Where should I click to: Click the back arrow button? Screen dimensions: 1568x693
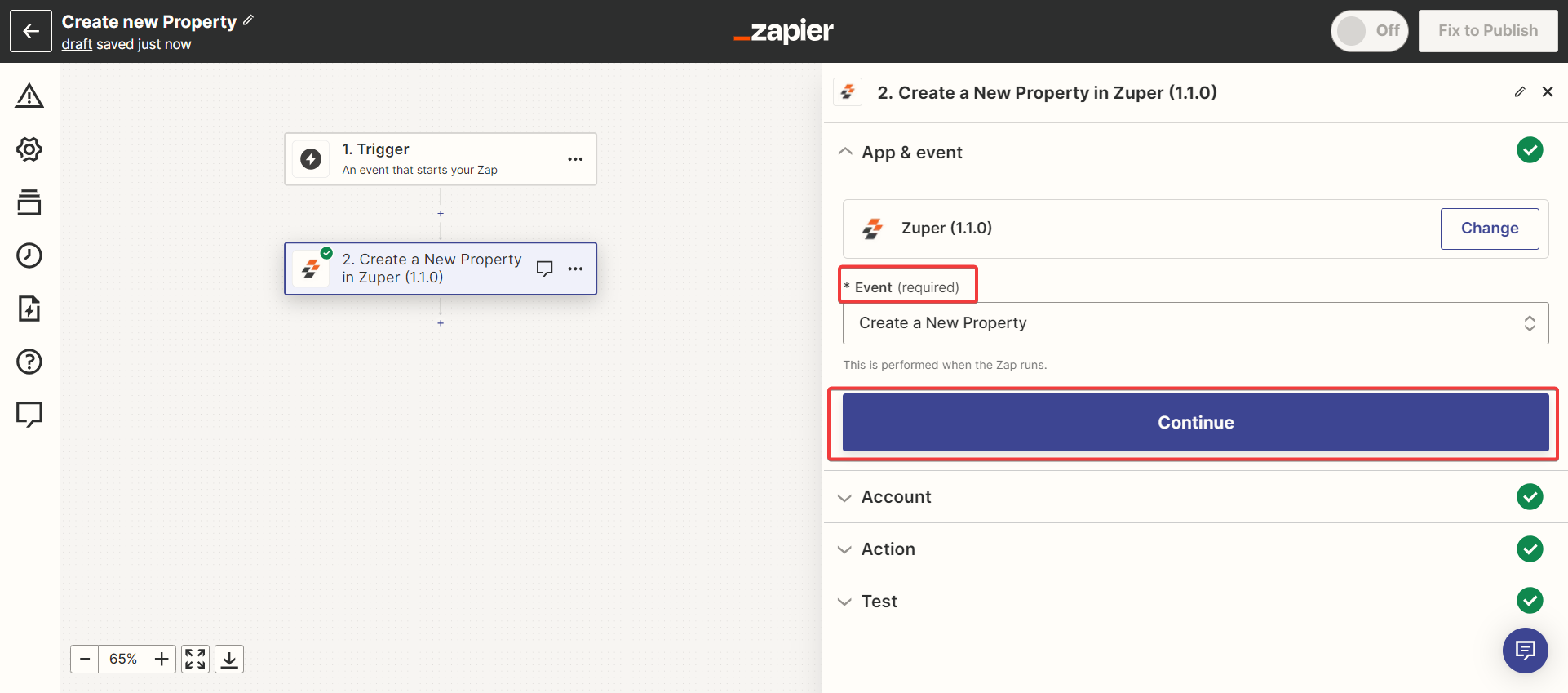[x=31, y=31]
